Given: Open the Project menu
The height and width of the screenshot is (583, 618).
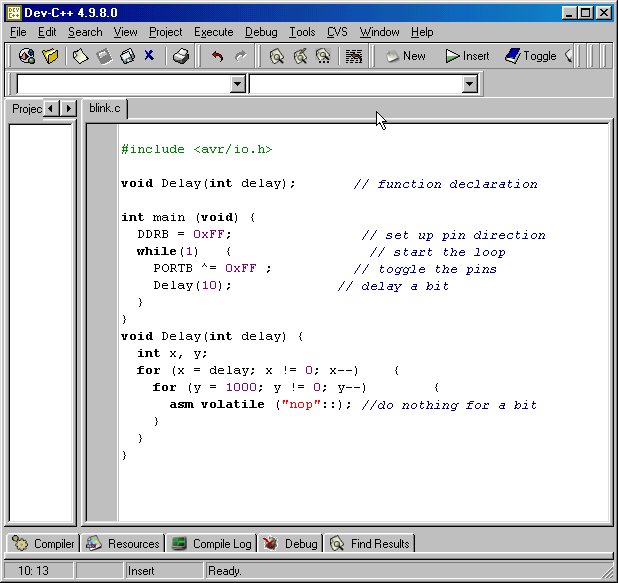Looking at the screenshot, I should tap(166, 32).
